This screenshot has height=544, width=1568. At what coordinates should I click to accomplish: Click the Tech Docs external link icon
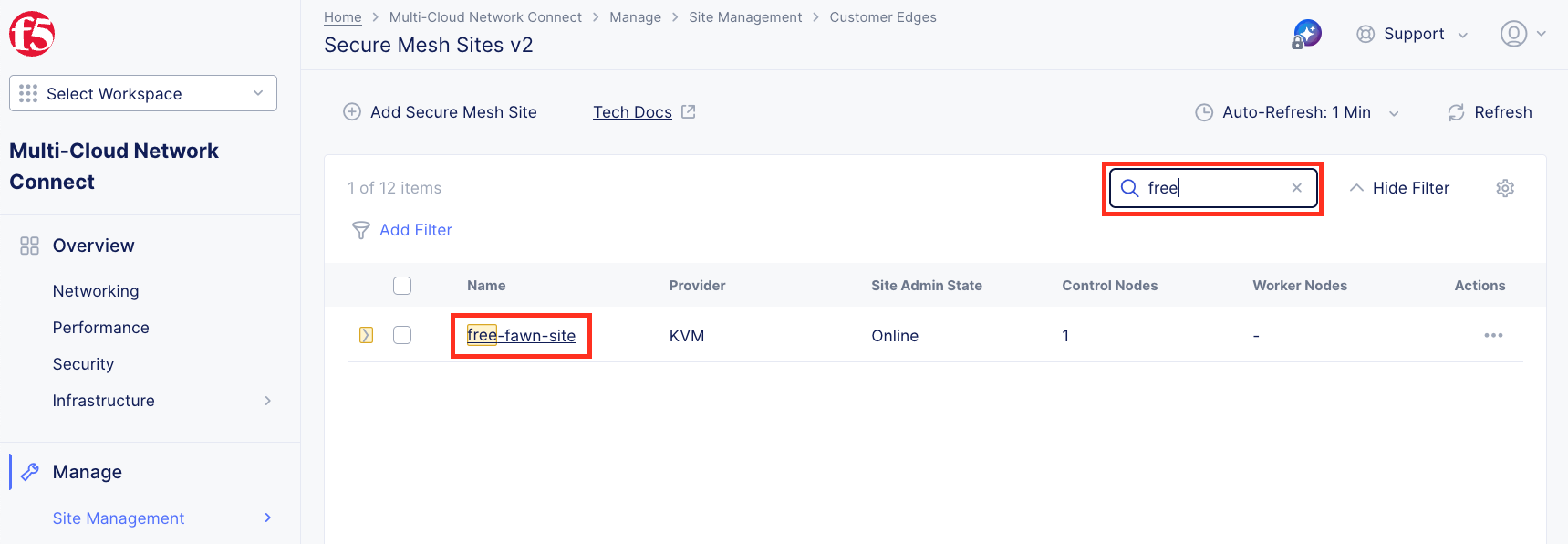point(689,111)
